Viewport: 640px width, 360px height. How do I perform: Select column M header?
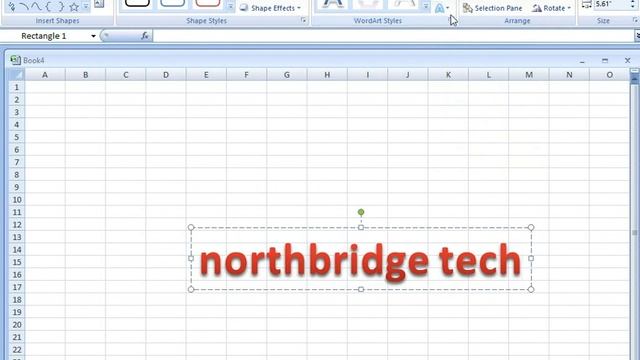(x=529, y=75)
